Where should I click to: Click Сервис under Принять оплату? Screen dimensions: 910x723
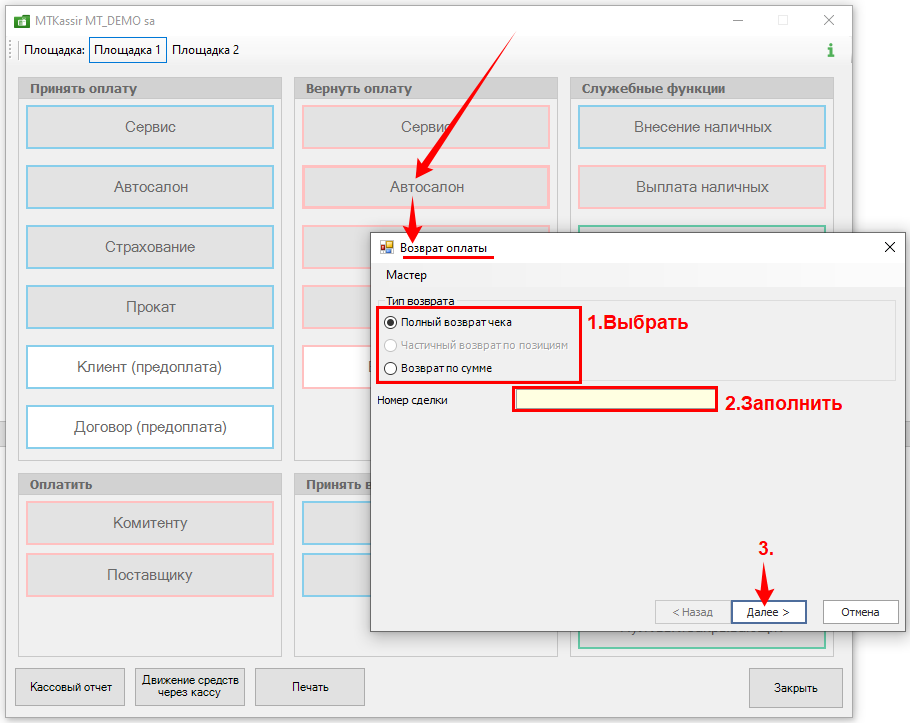pyautogui.click(x=150, y=127)
